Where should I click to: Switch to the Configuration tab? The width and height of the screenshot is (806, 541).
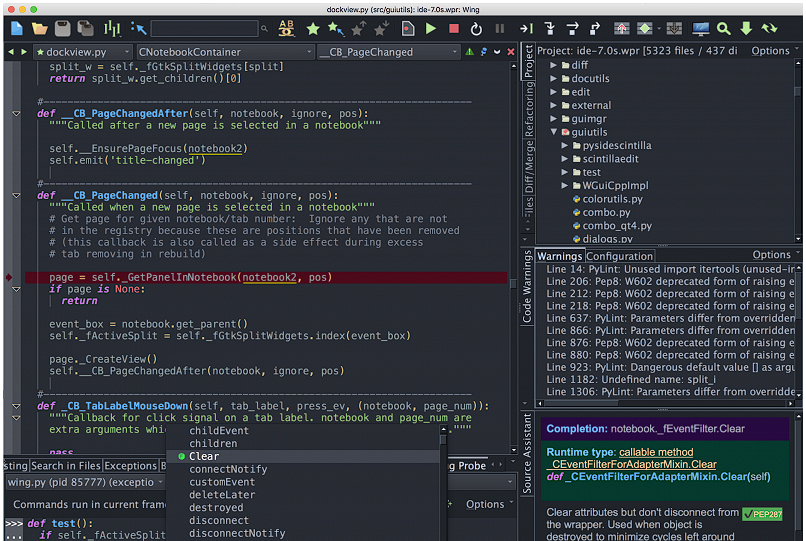(x=619, y=256)
